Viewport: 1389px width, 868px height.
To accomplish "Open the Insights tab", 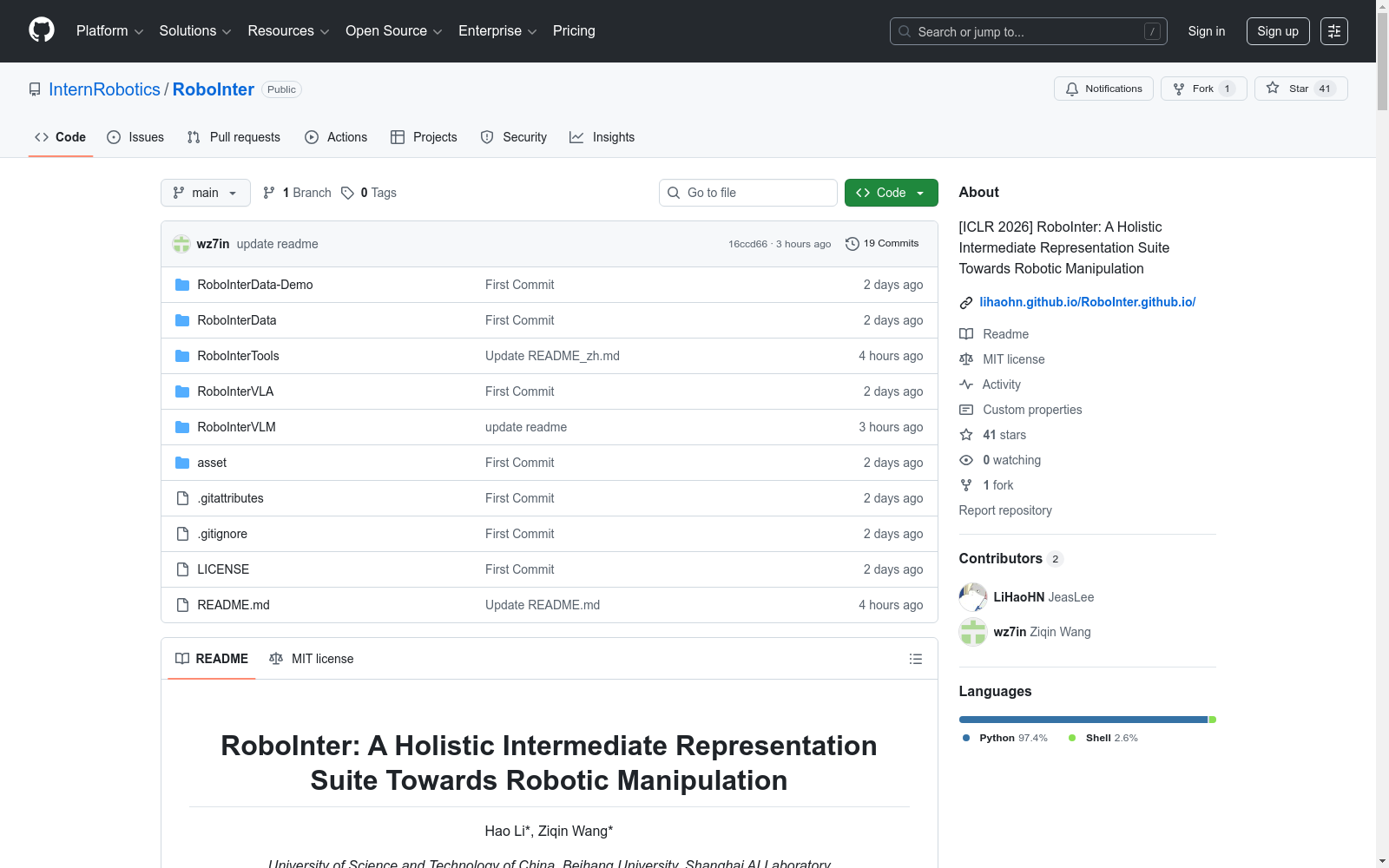I will click(602, 137).
